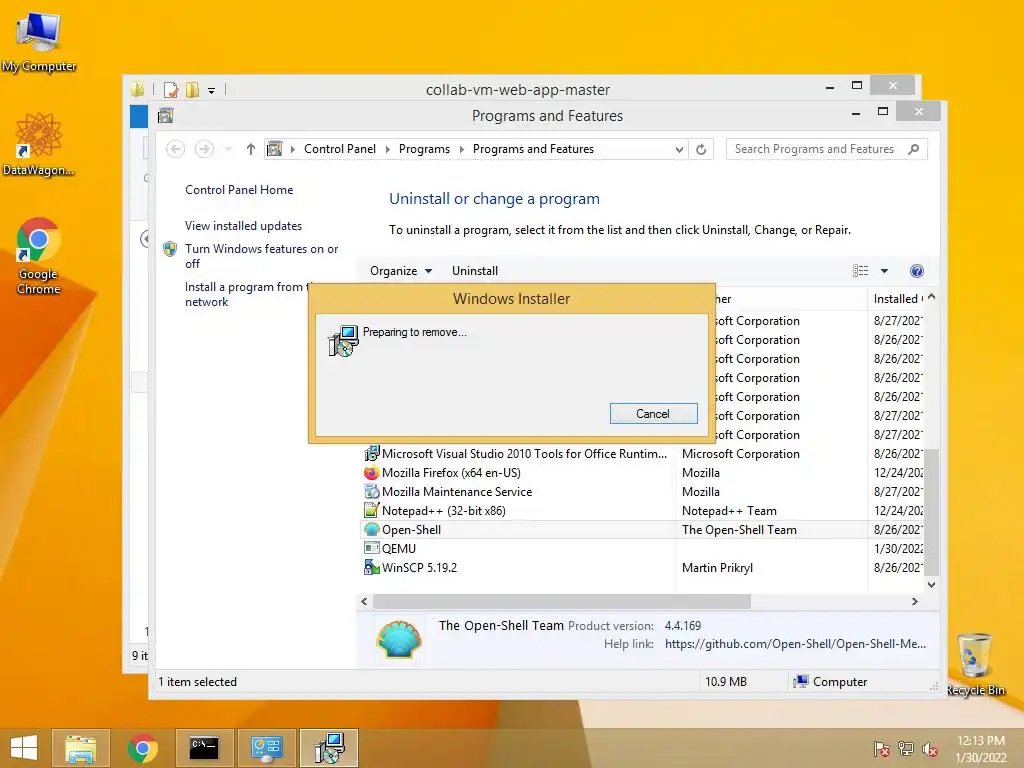Cancel the Windows Installer removal
The width and height of the screenshot is (1024, 768).
[x=653, y=413]
